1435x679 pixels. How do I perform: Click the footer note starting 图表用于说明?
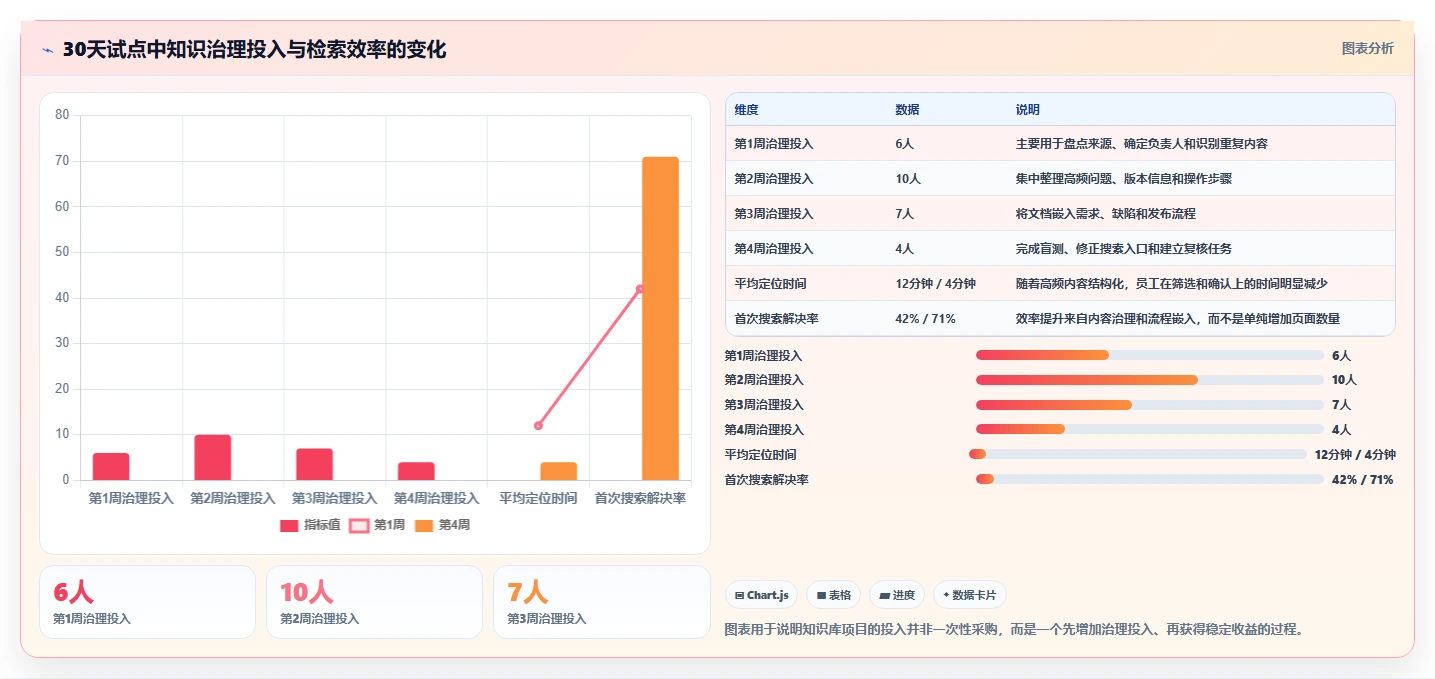pos(1014,630)
